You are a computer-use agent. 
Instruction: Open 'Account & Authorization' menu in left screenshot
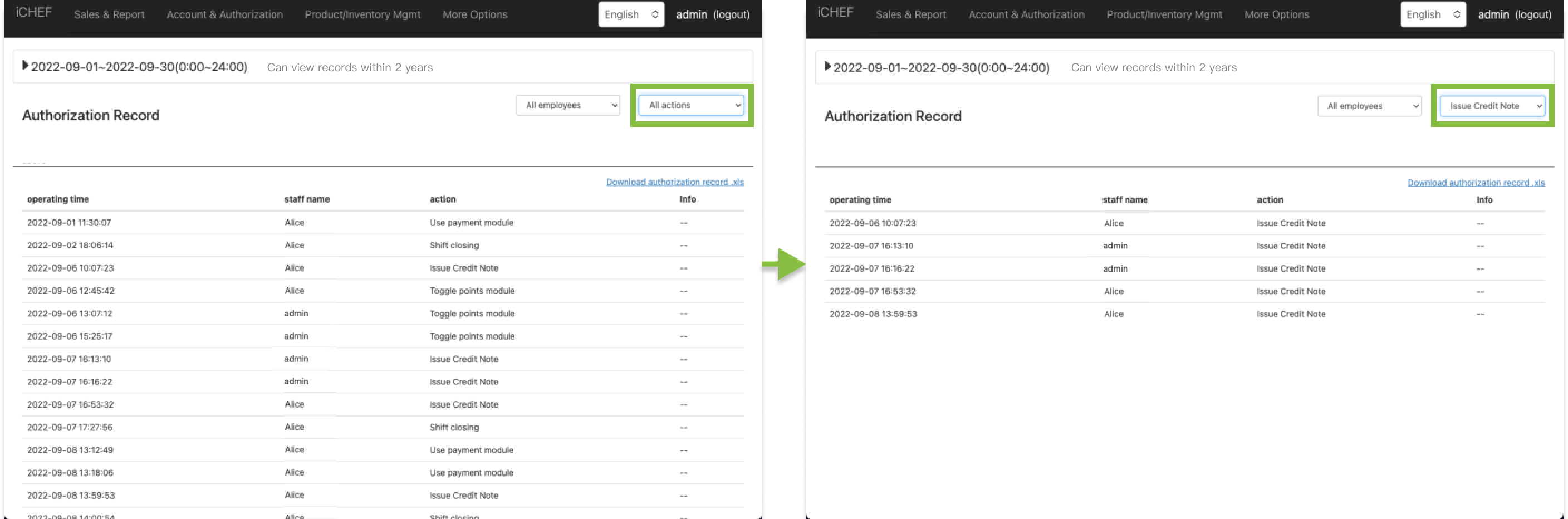point(224,14)
